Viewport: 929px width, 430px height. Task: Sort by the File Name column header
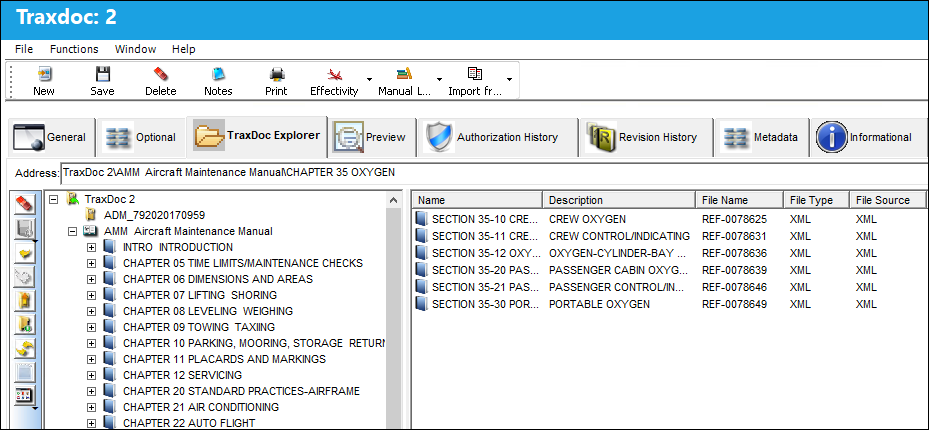(739, 200)
